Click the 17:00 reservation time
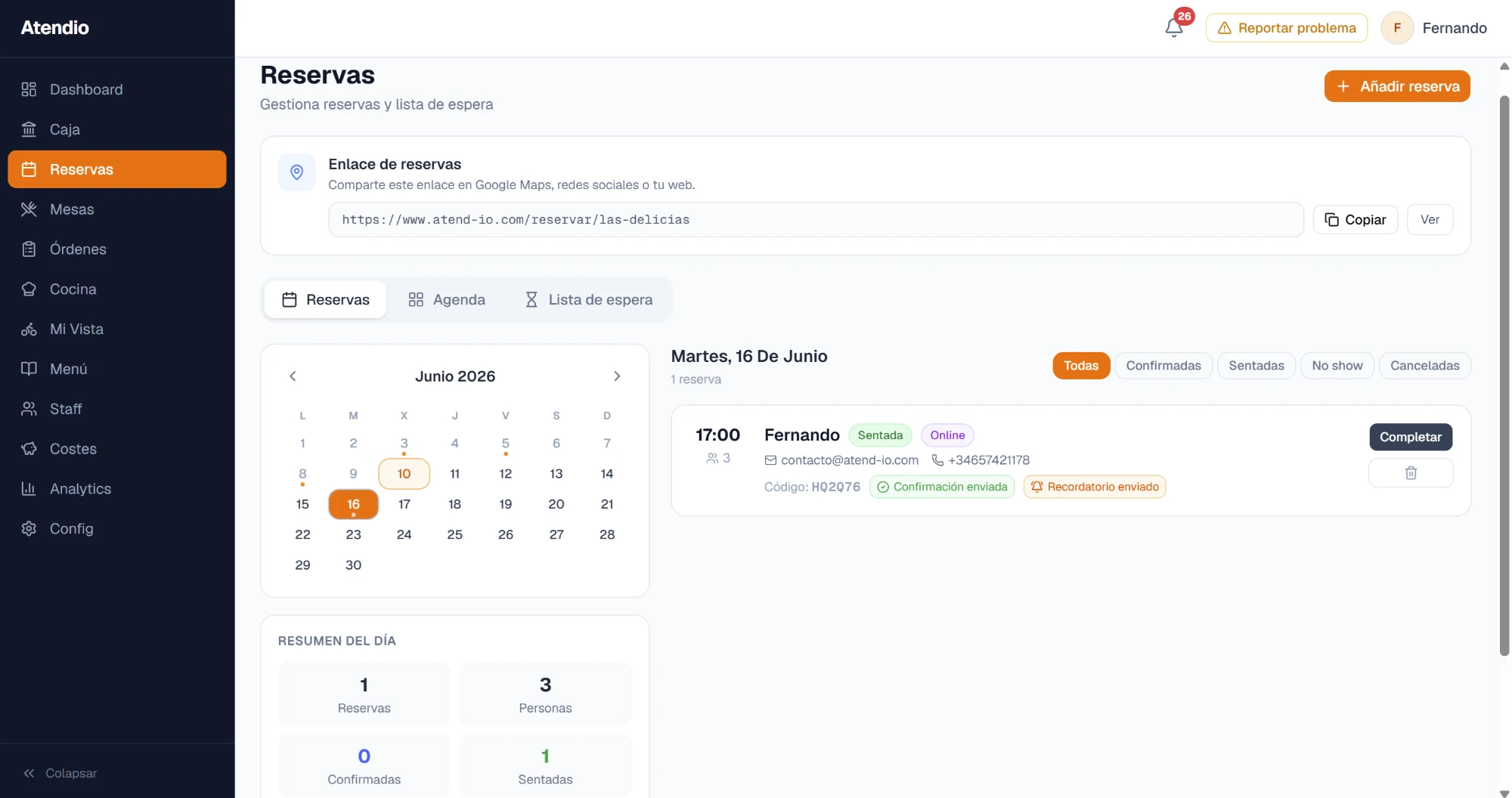Image resolution: width=1512 pixels, height=798 pixels. 717,435
